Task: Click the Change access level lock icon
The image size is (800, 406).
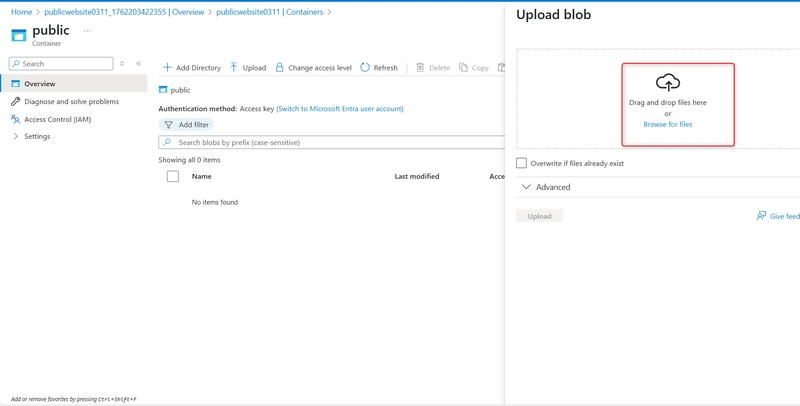Action: click(x=279, y=68)
